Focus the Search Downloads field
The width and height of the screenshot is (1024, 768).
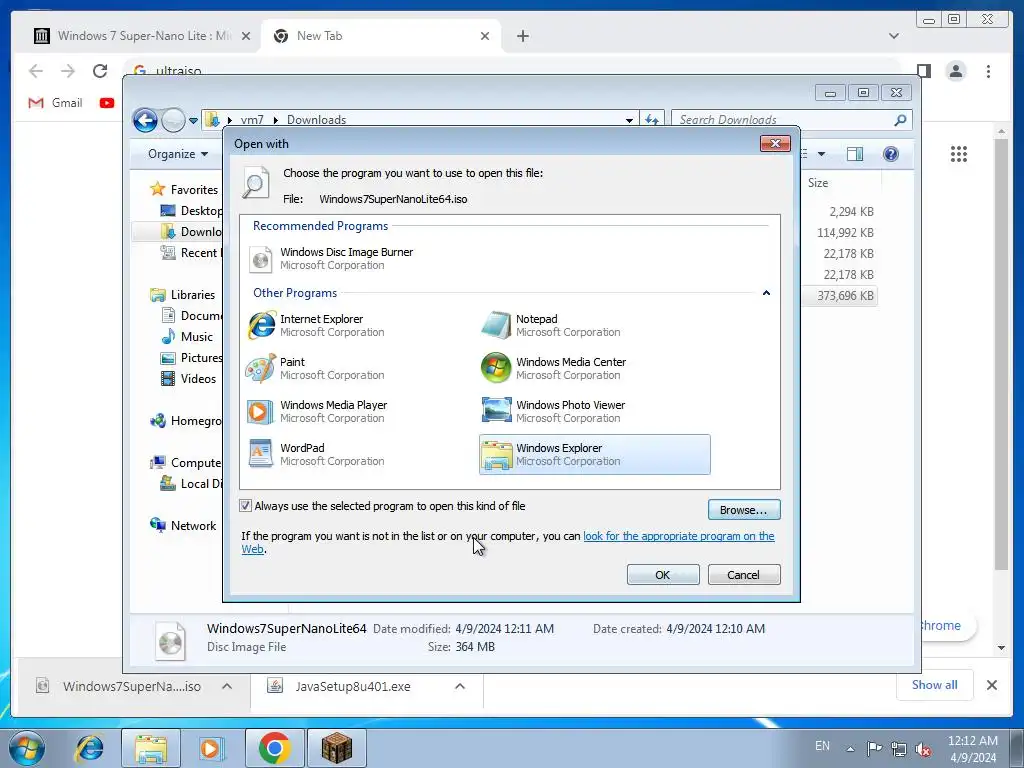(x=784, y=120)
